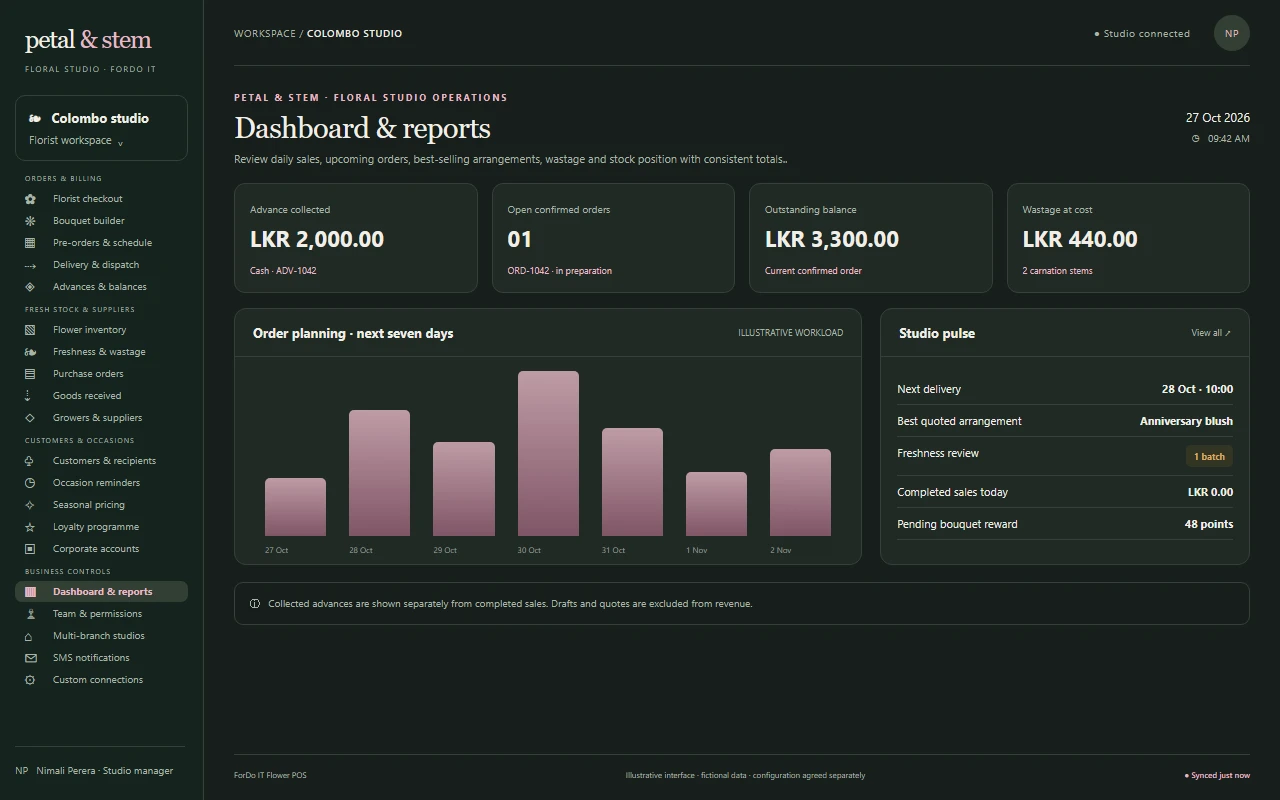
Task: Click the WORKSPACE breadcrumb link
Action: tap(265, 33)
